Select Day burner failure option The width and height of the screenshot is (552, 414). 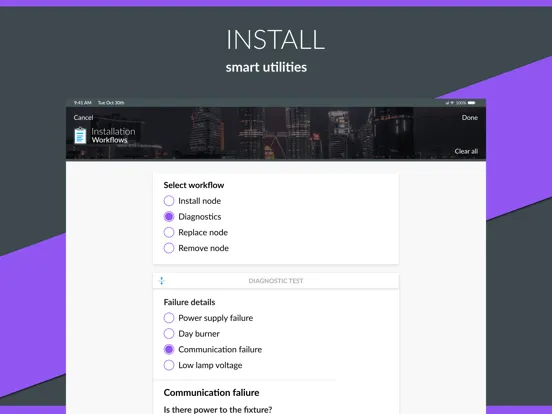coord(169,334)
